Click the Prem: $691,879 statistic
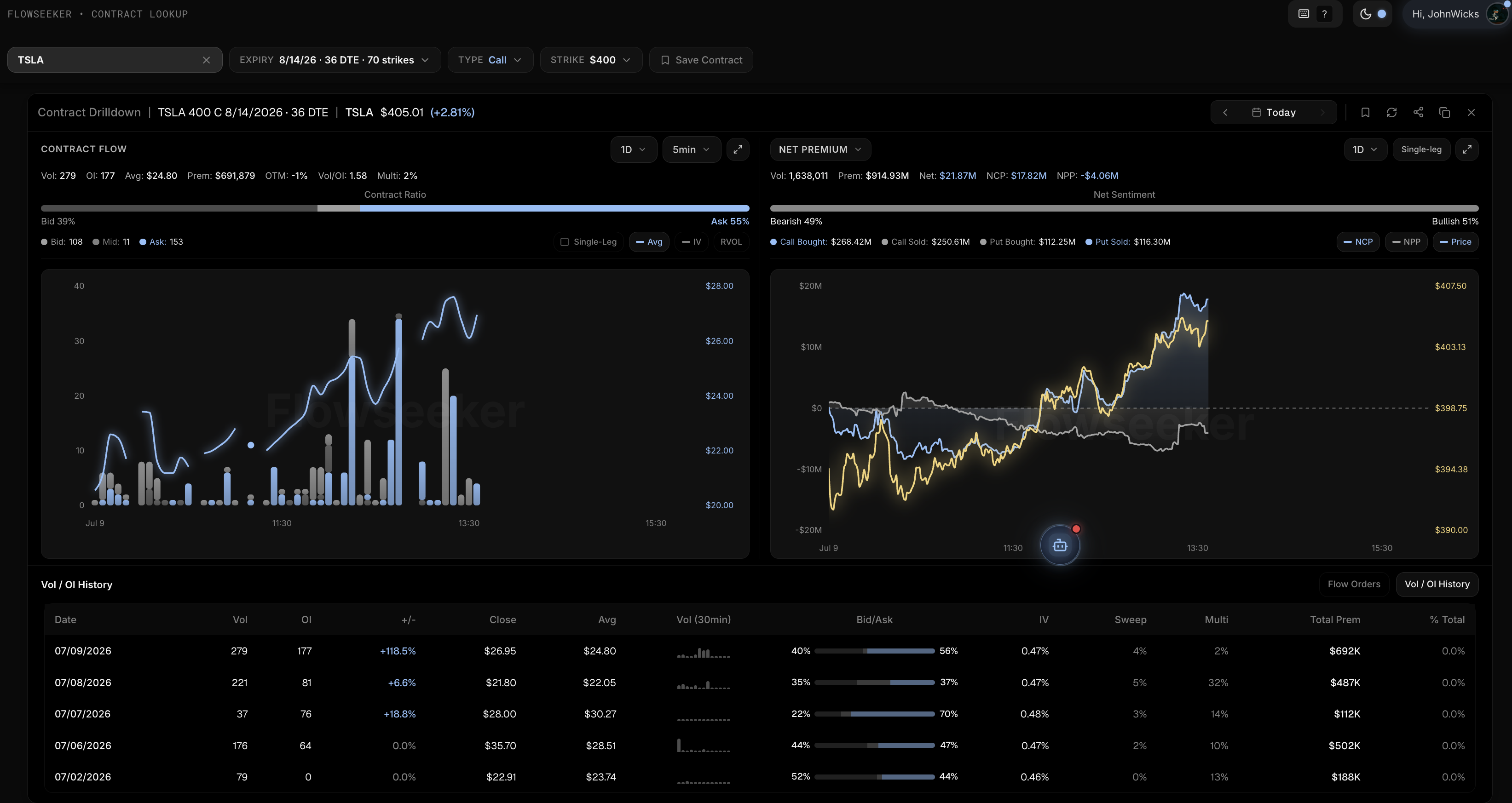Screen dimensions: 1512x803 (x=221, y=175)
